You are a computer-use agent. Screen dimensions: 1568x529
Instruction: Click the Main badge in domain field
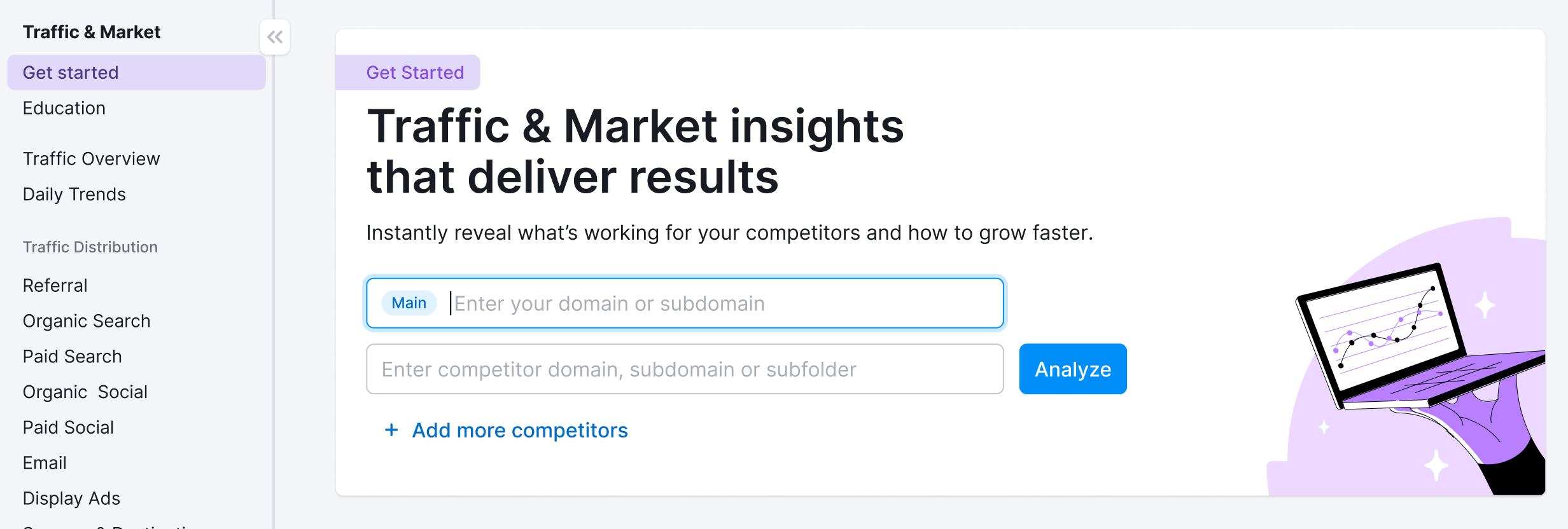click(409, 303)
